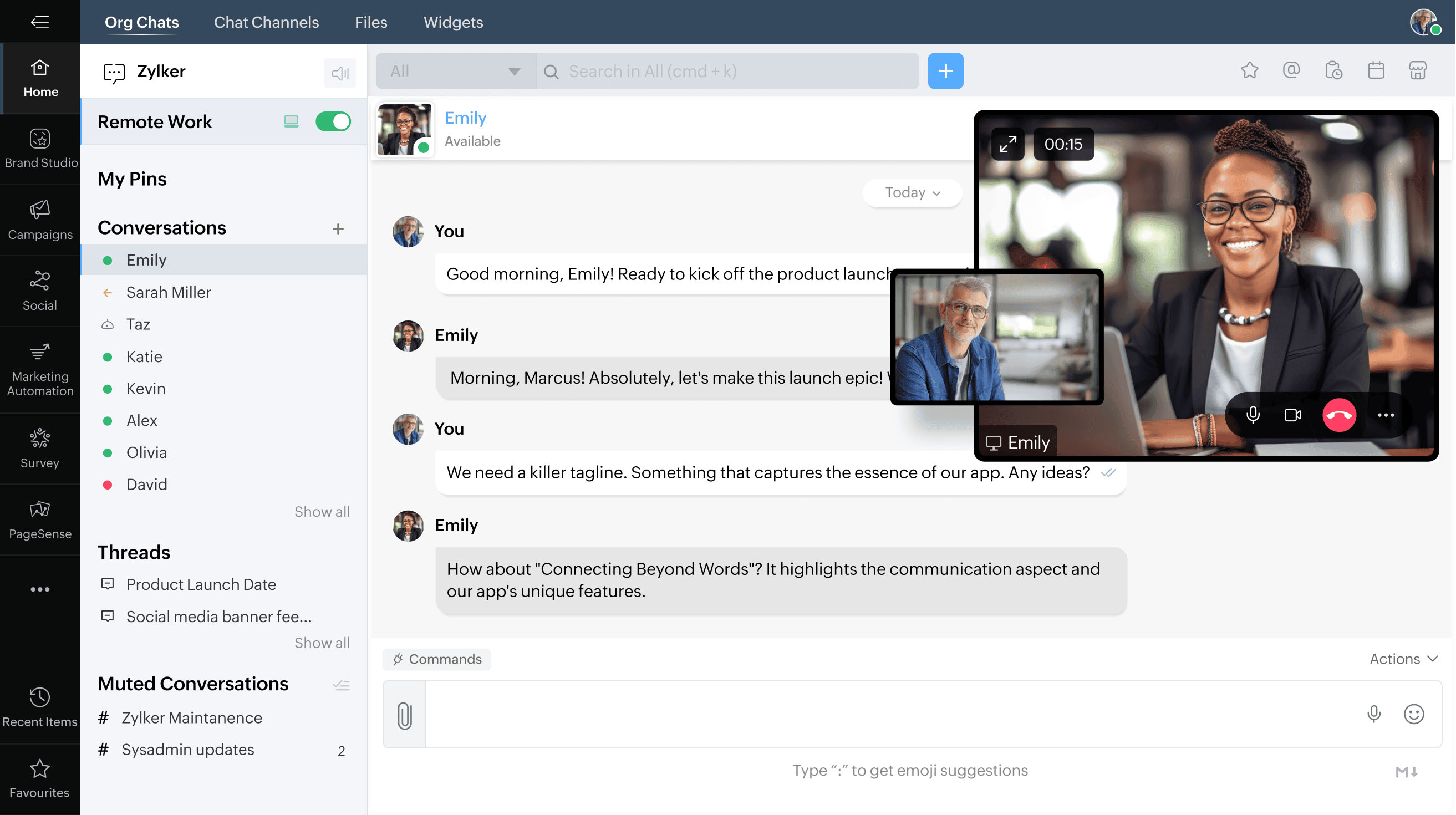Screen dimensions: 1456x815
Task: Click the message input field
Action: [893, 715]
